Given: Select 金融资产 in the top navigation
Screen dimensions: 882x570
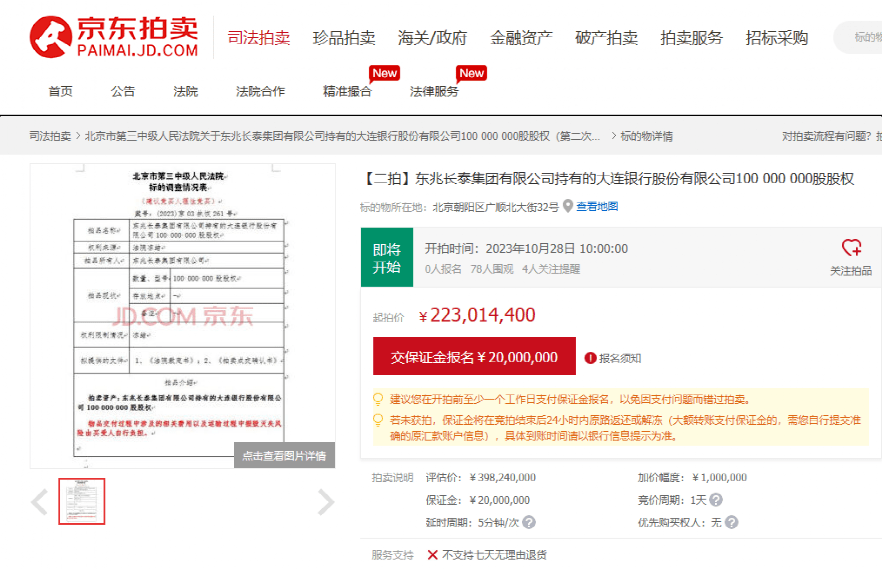Looking at the screenshot, I should (521, 38).
